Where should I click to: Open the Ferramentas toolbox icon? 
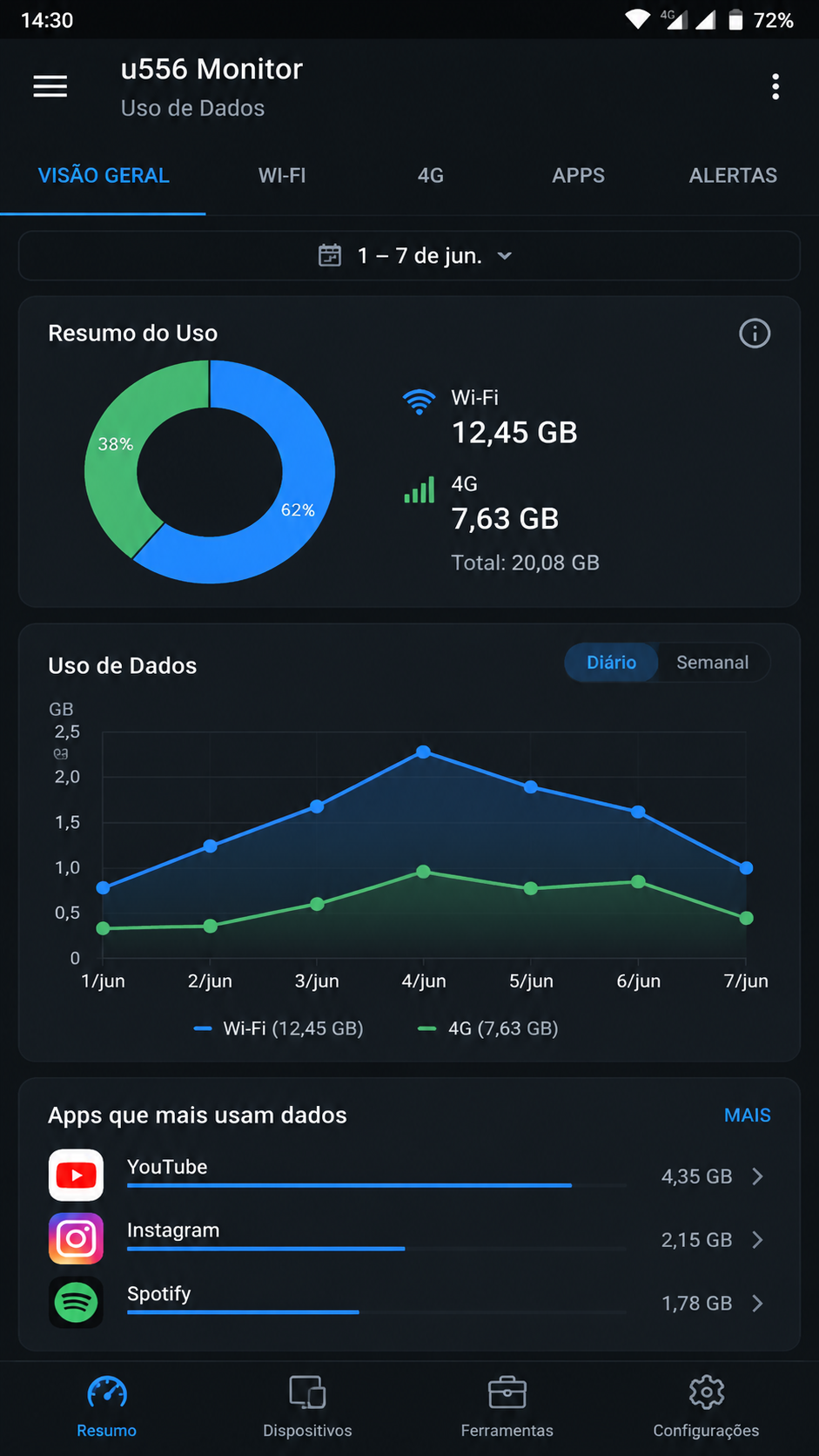tap(507, 1392)
